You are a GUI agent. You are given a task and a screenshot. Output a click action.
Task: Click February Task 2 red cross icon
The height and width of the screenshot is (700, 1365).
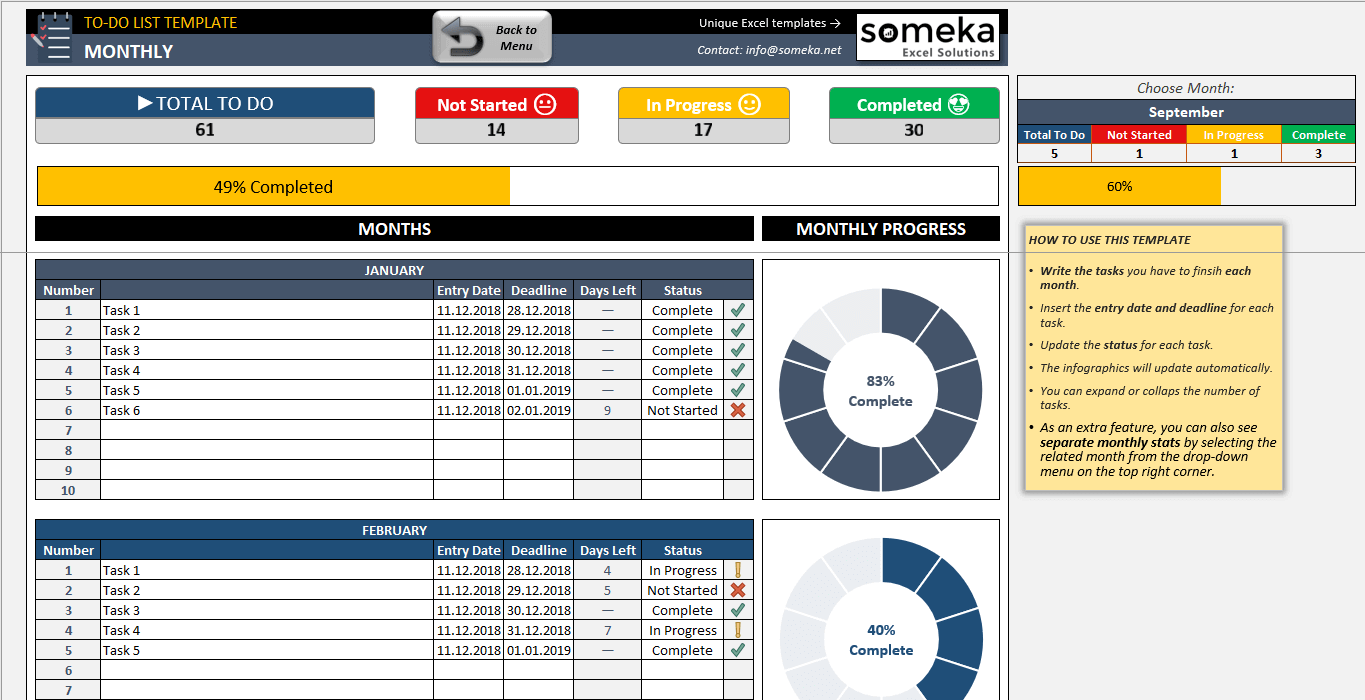click(x=738, y=590)
